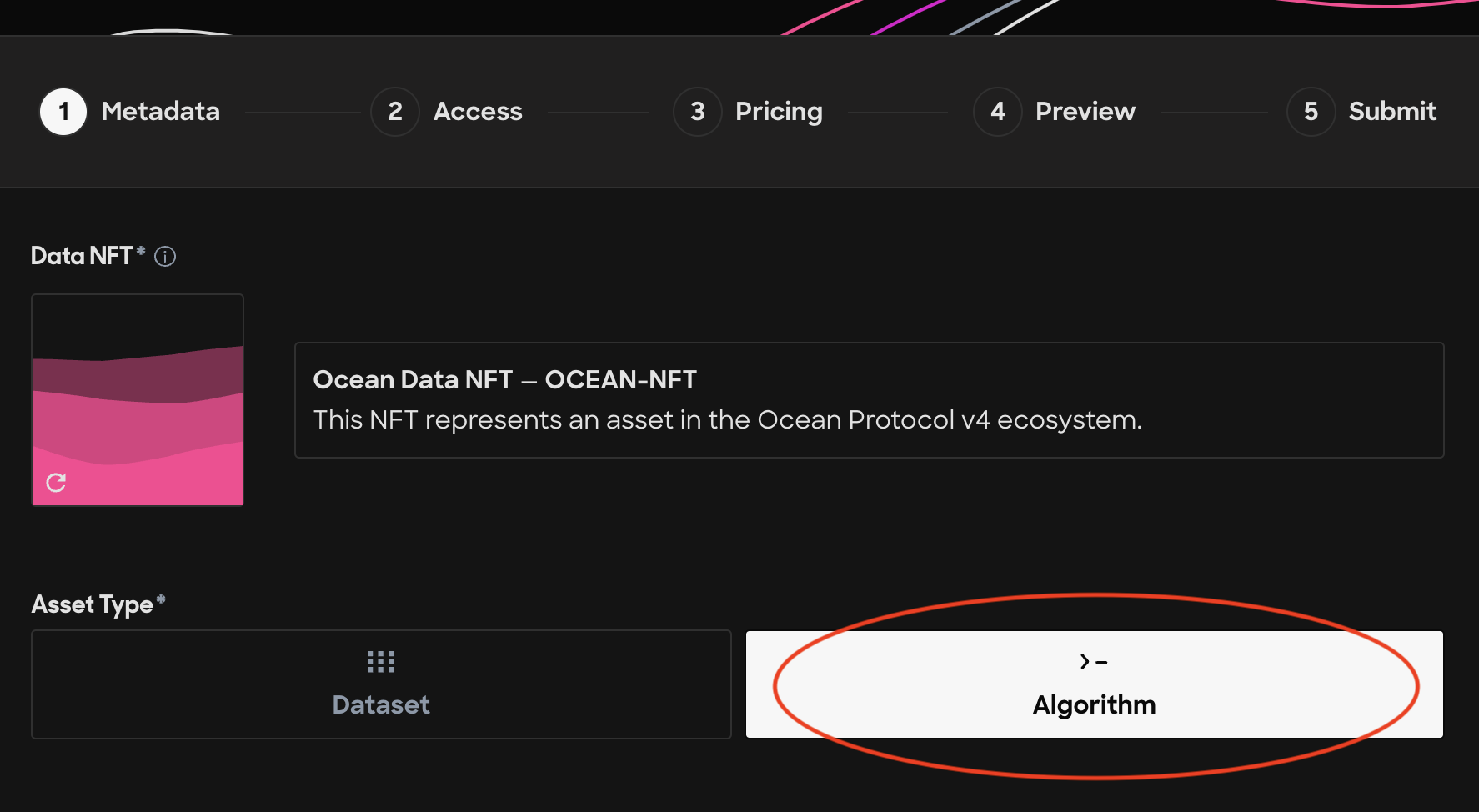The height and width of the screenshot is (812, 1479).
Task: Click the Dataset grid icon
Action: (x=381, y=662)
